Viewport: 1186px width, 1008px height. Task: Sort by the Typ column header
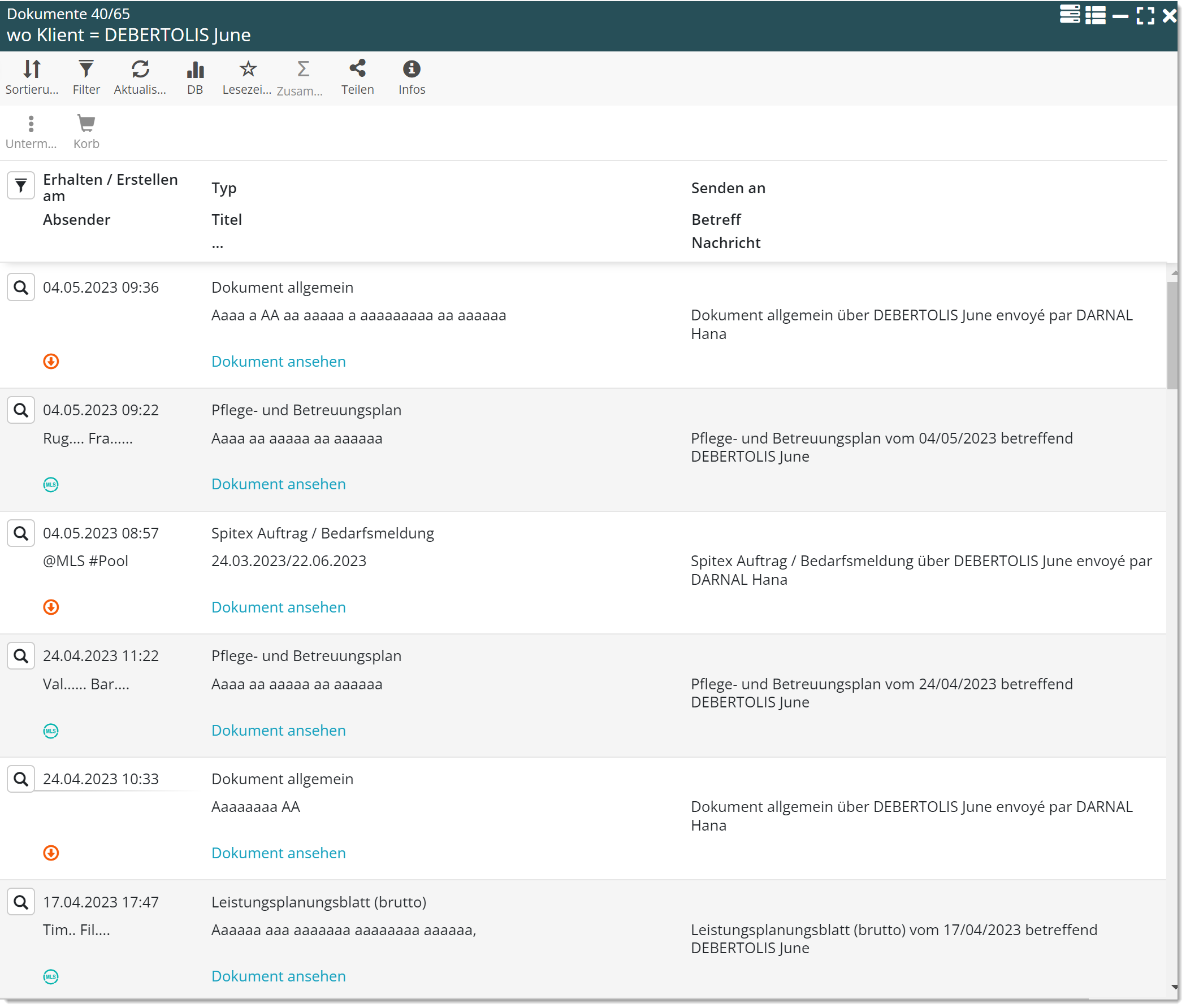(x=223, y=188)
